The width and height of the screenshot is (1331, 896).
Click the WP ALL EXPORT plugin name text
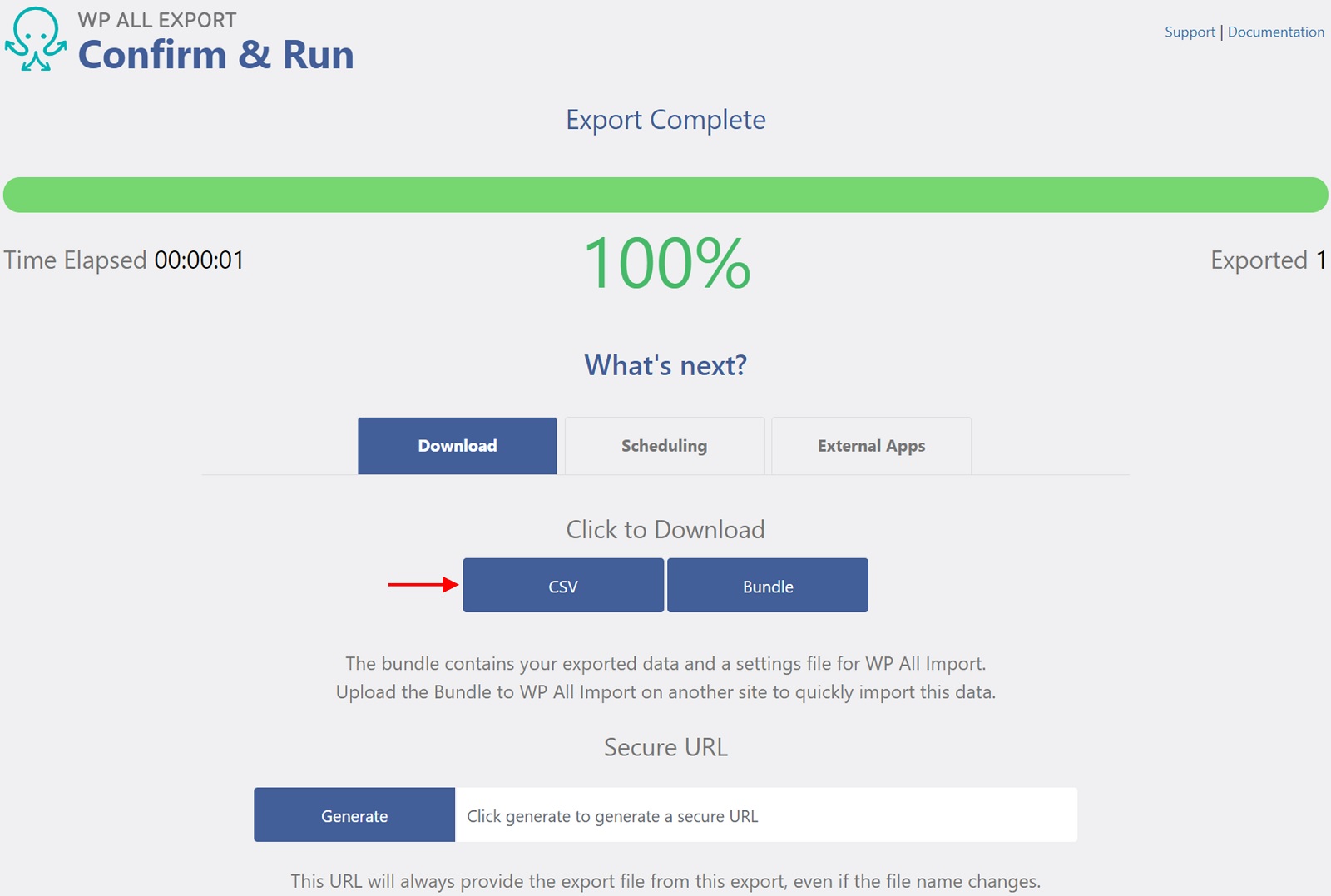point(157,20)
